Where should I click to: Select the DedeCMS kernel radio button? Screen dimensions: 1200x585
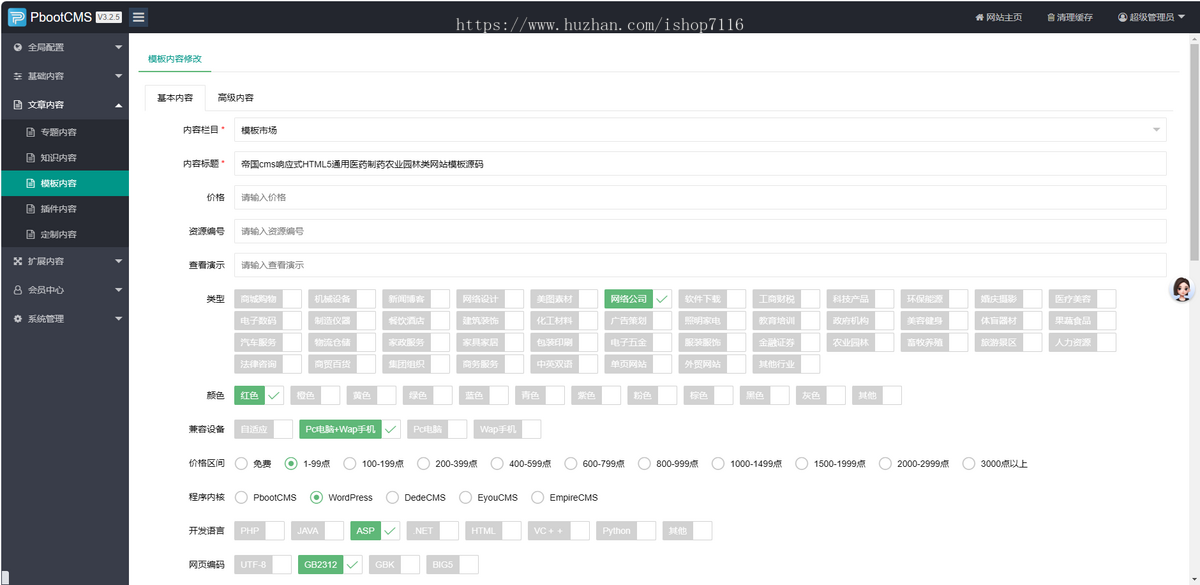[x=392, y=497]
